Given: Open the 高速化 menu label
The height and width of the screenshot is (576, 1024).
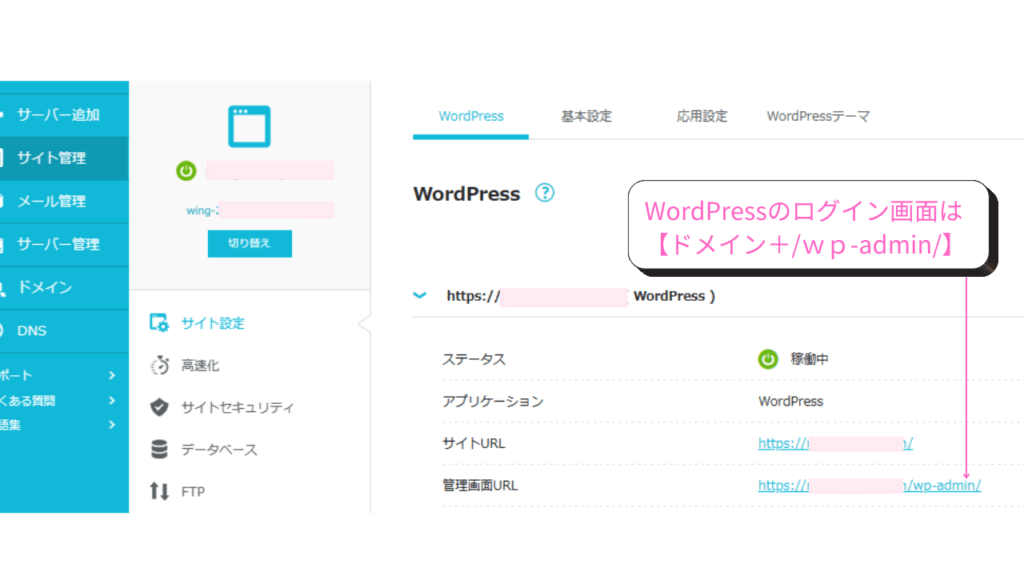Looking at the screenshot, I should pos(200,366).
